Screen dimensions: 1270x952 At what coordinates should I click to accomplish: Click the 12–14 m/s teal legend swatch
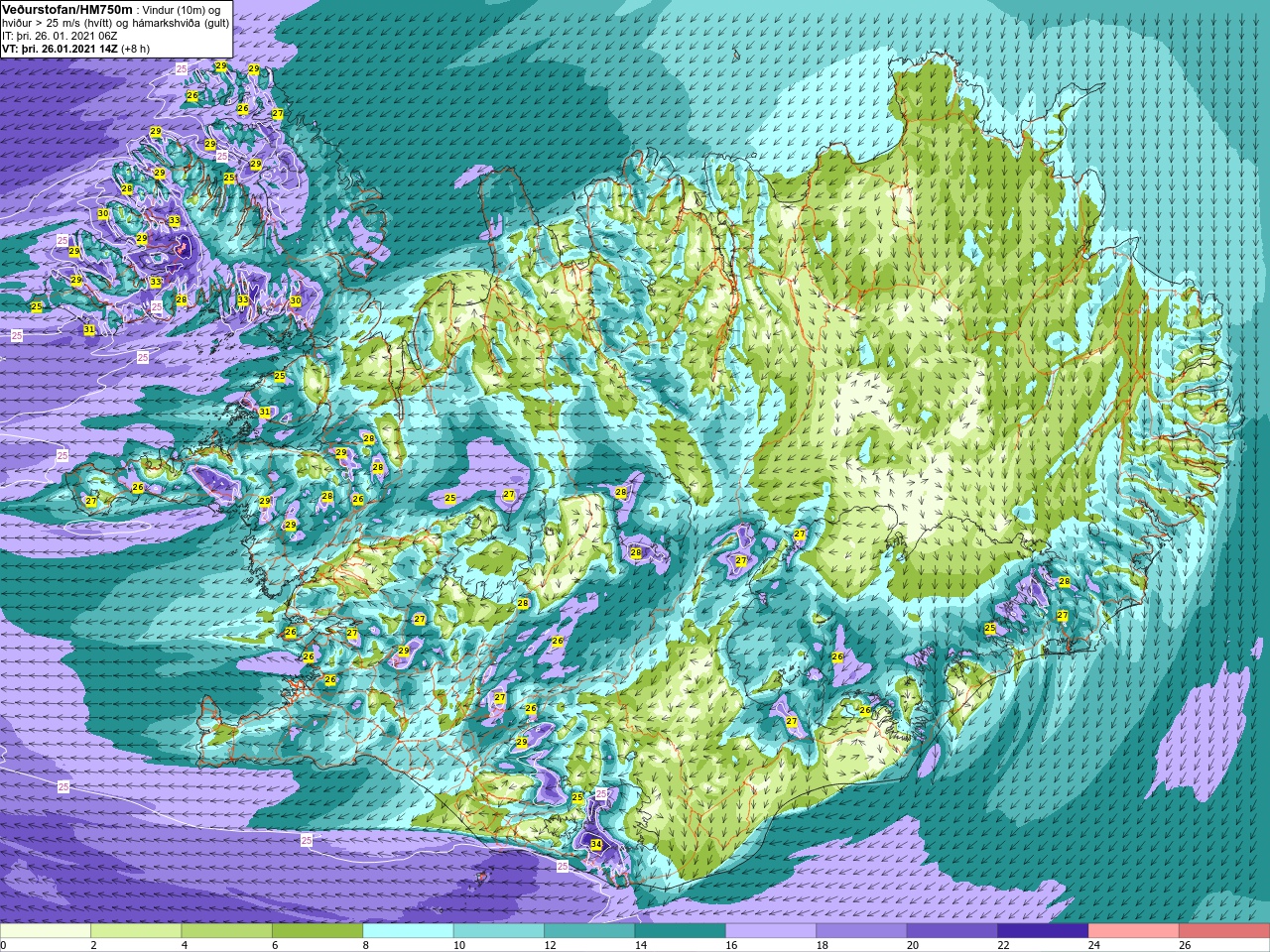[589, 931]
